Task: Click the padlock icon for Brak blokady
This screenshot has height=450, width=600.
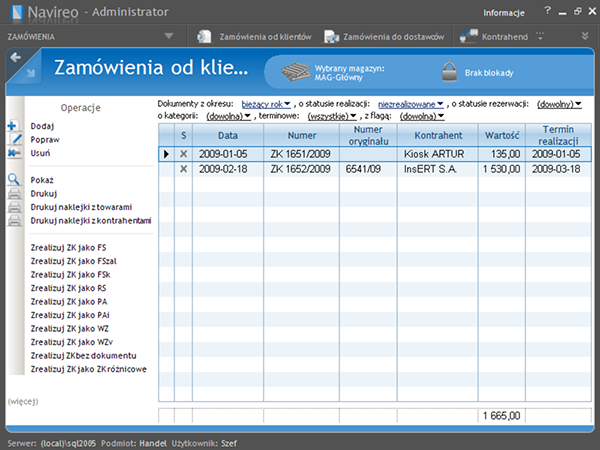Action: click(x=448, y=72)
